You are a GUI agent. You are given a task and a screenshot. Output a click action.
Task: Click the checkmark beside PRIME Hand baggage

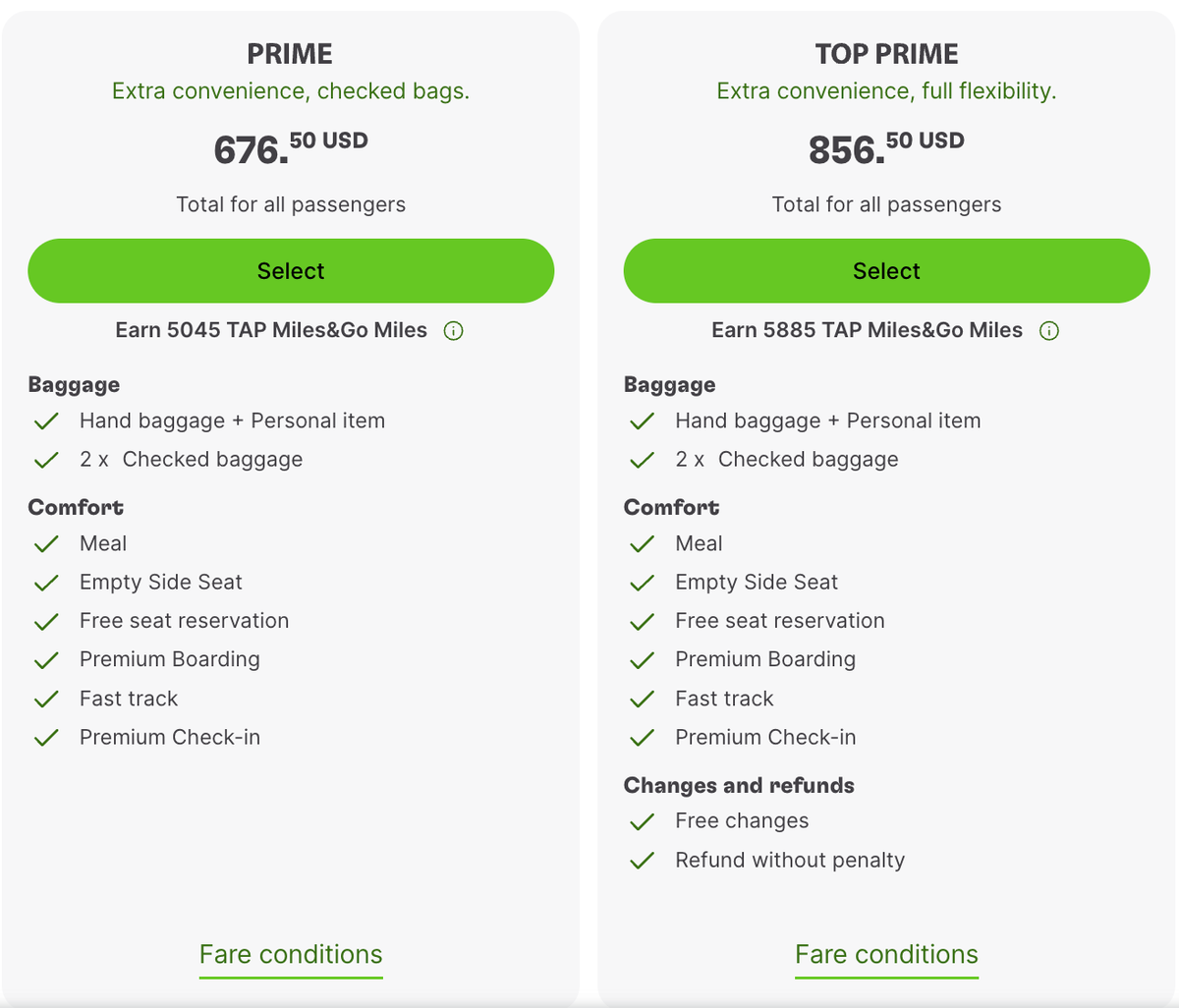click(46, 420)
